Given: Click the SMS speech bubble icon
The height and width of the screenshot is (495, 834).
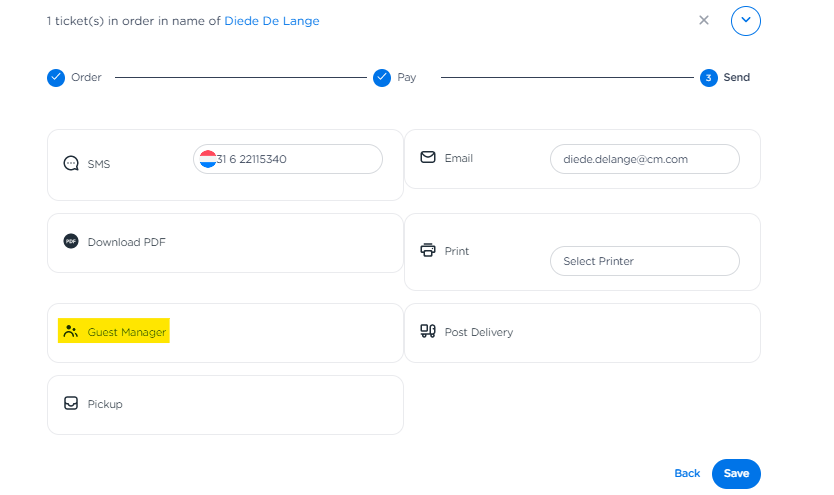Looking at the screenshot, I should 71,164.
